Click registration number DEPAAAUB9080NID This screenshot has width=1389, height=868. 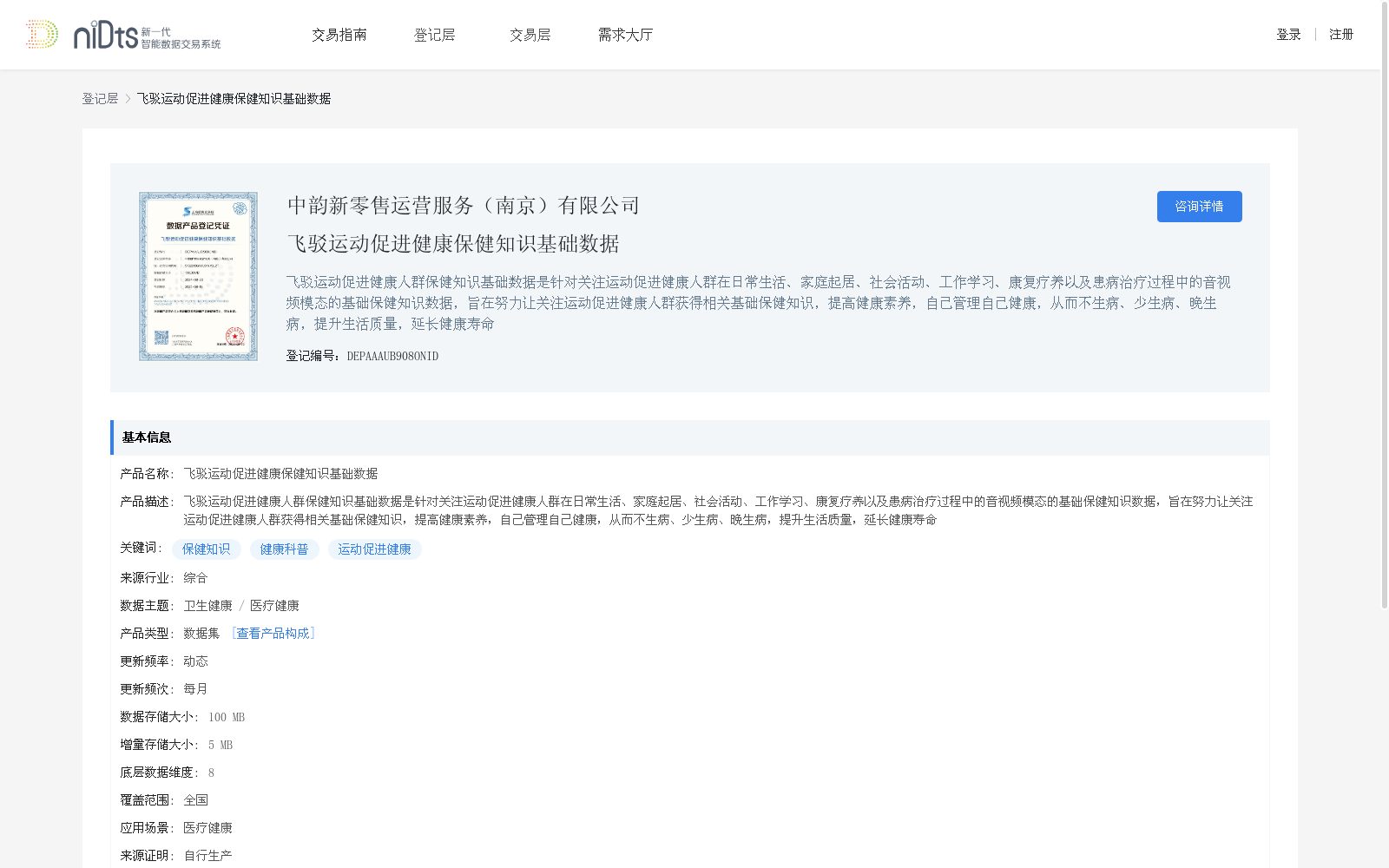(392, 356)
